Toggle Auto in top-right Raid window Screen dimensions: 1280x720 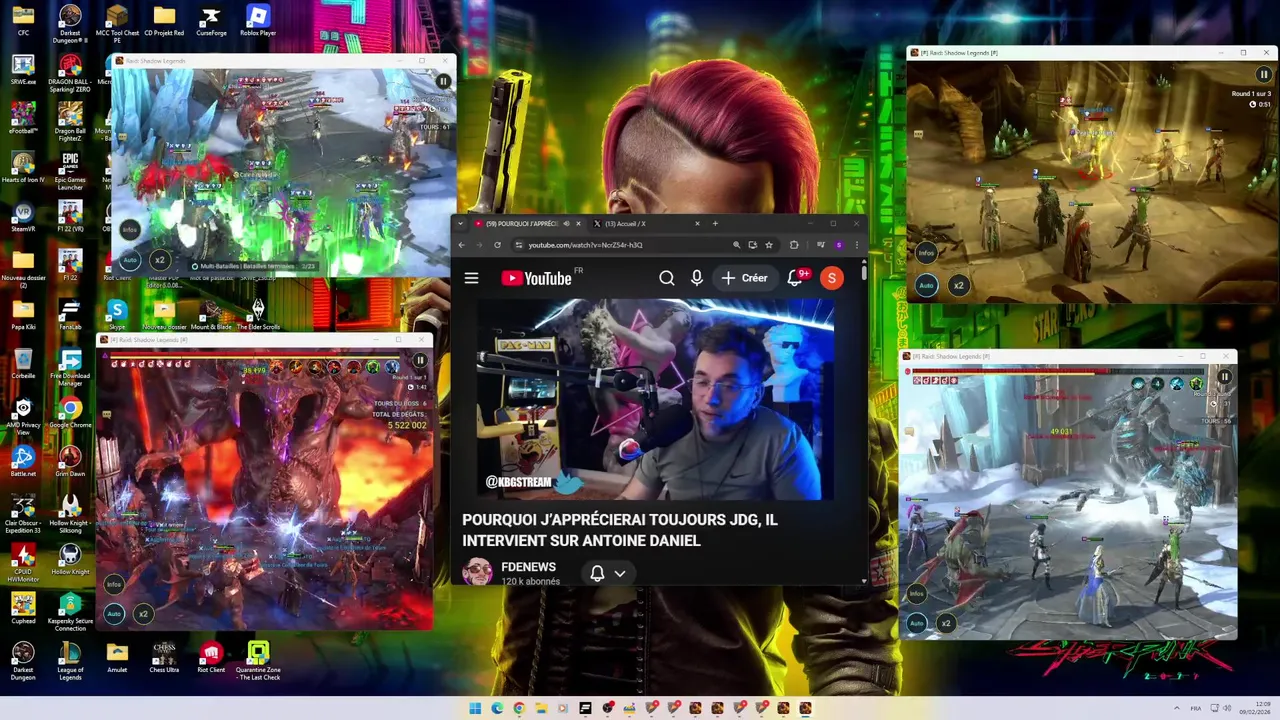point(926,285)
